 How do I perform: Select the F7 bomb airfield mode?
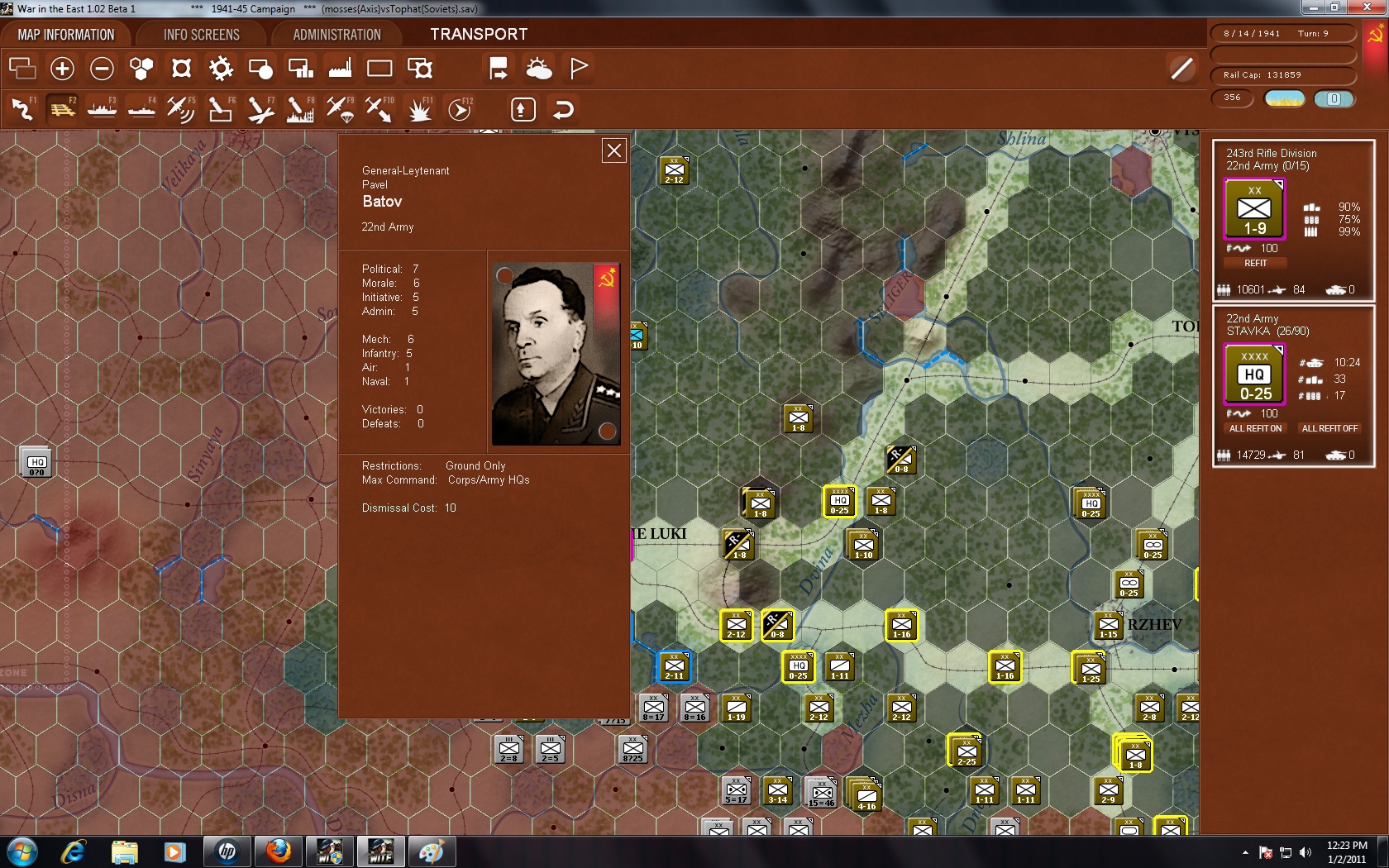coord(260,109)
